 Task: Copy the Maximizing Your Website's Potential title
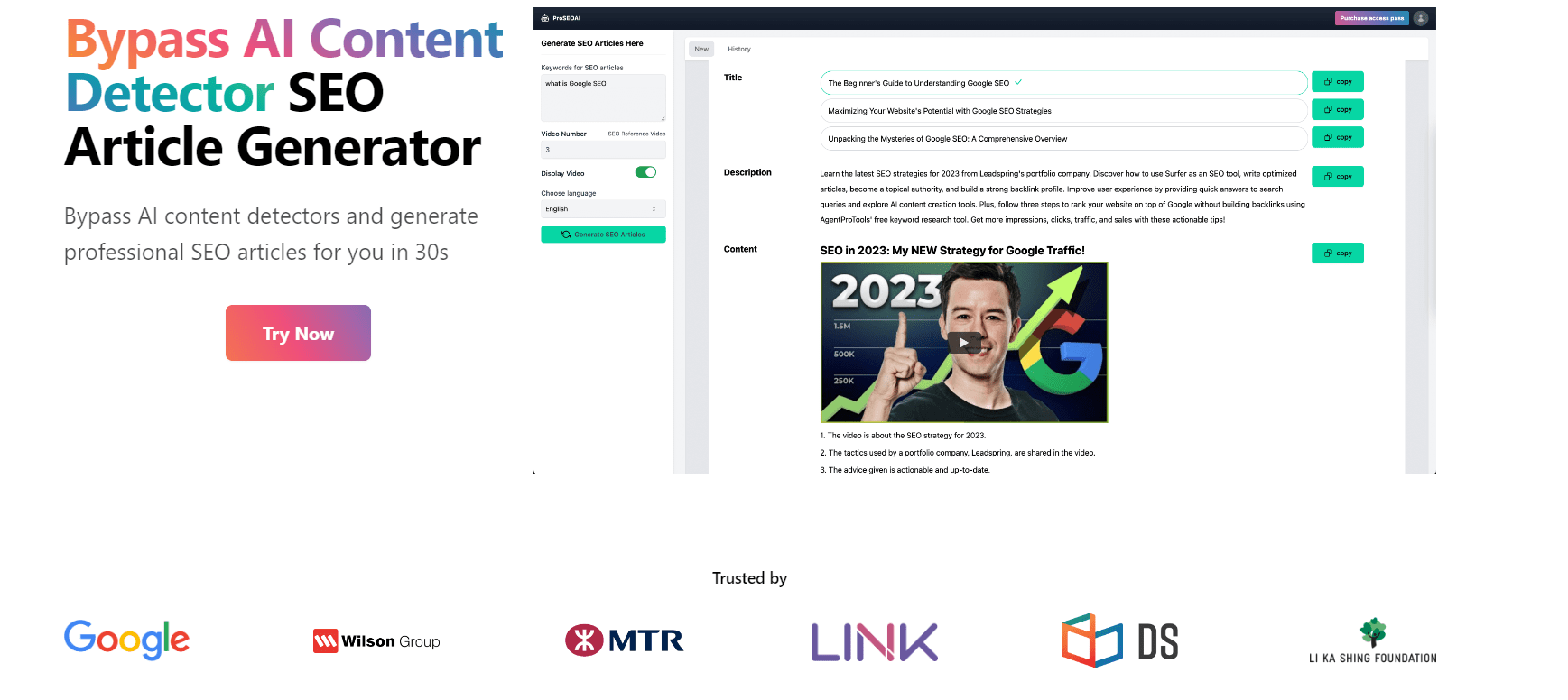[x=1337, y=110]
